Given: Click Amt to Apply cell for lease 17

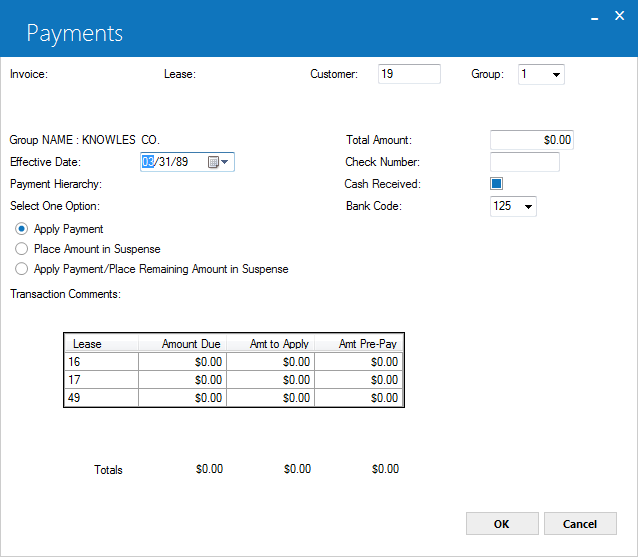Looking at the screenshot, I should point(271,380).
